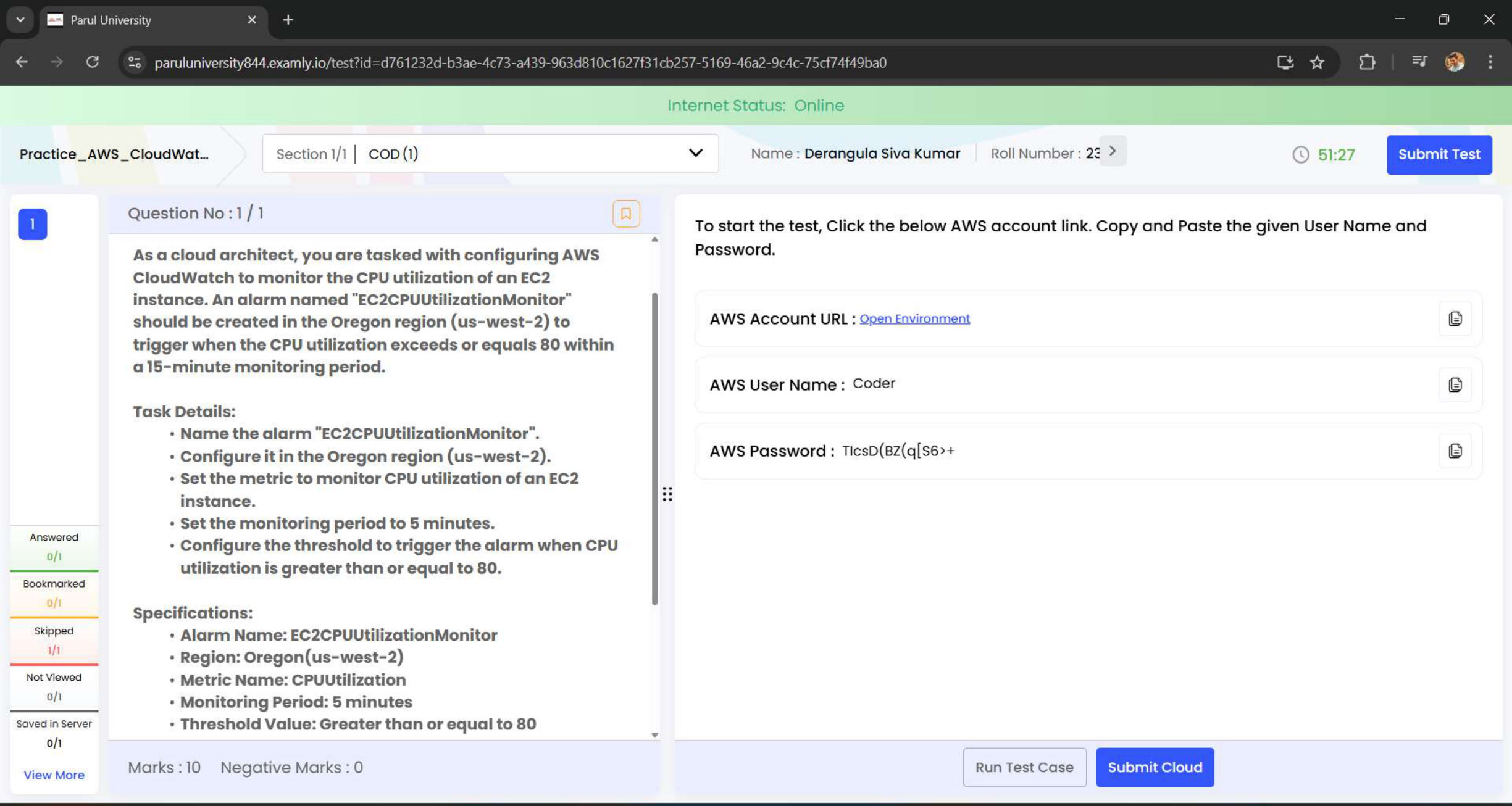Click the Practice_AWS_CloudWat... test title

(114, 154)
